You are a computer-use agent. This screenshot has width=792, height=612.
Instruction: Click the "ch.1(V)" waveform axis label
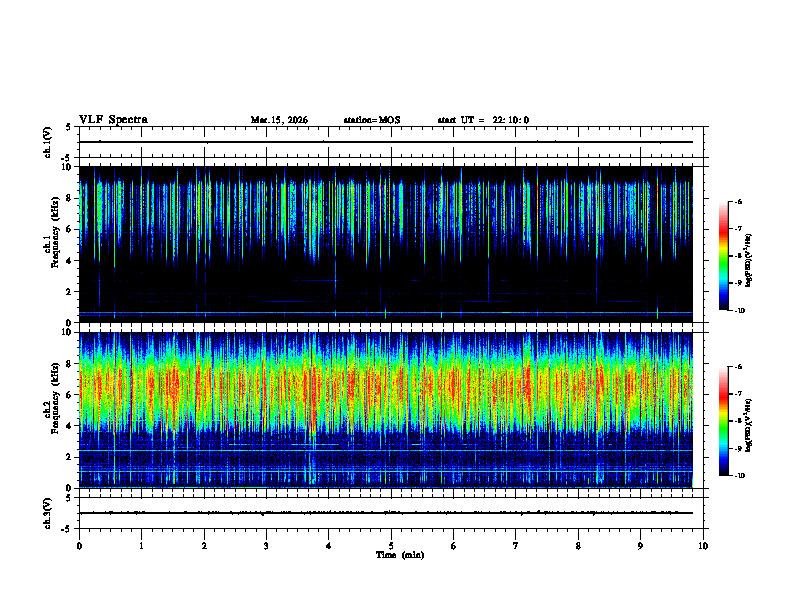coord(48,142)
